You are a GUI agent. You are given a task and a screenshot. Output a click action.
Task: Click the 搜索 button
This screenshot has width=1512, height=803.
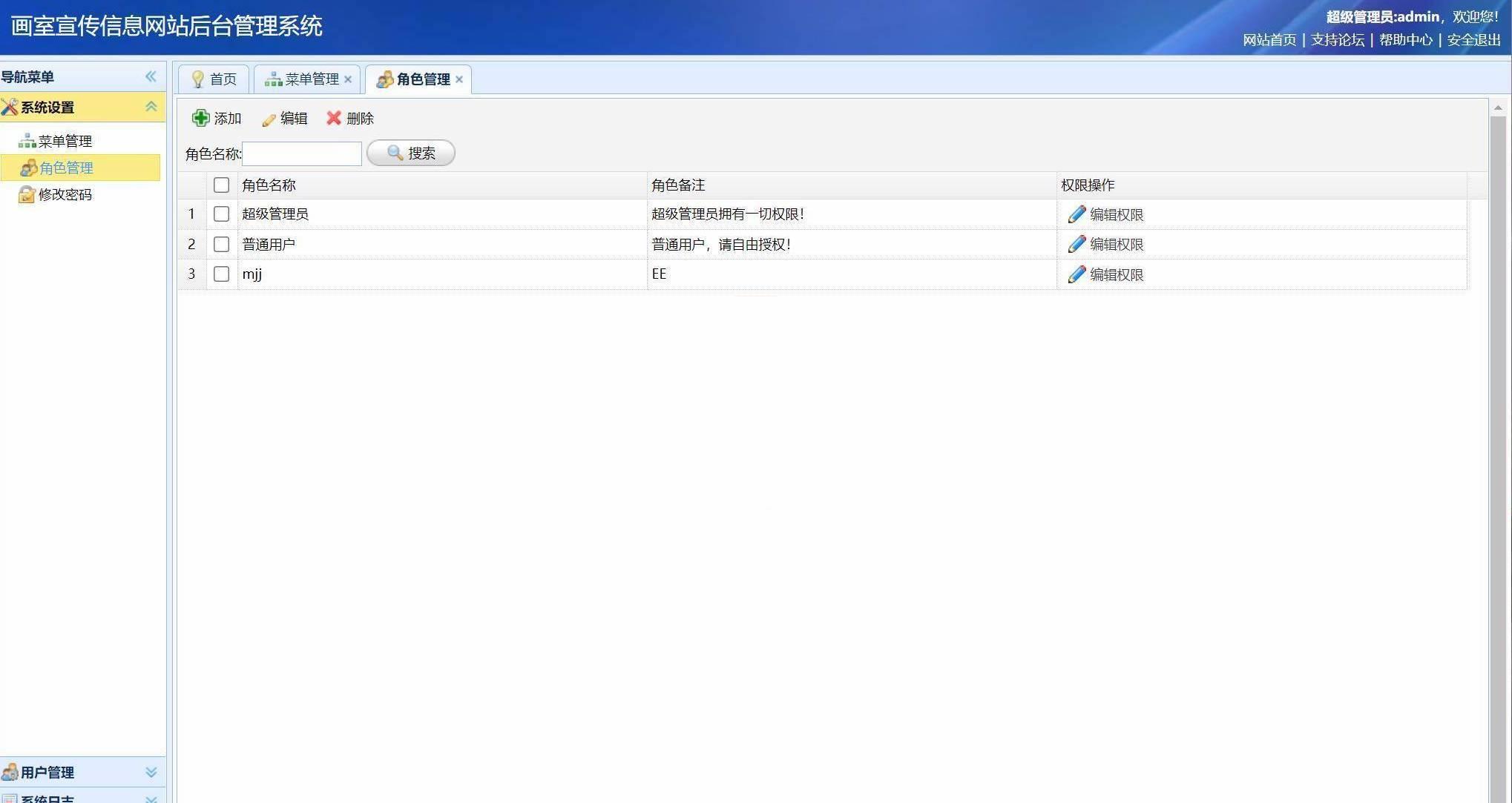click(411, 153)
